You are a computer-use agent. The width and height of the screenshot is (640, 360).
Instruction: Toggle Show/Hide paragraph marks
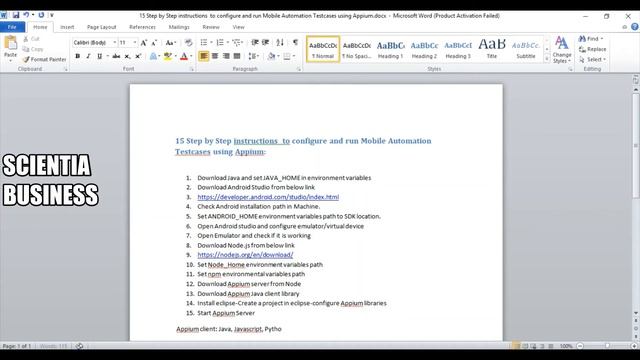pyautogui.click(x=296, y=42)
